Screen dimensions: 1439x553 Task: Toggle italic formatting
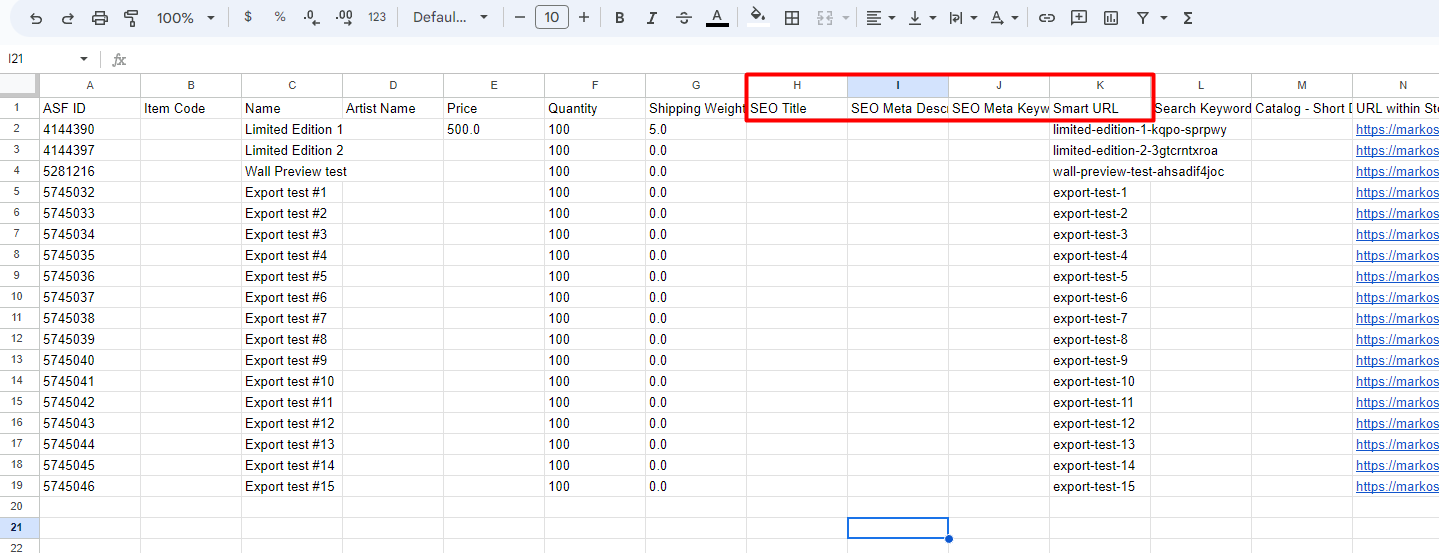pyautogui.click(x=652, y=18)
